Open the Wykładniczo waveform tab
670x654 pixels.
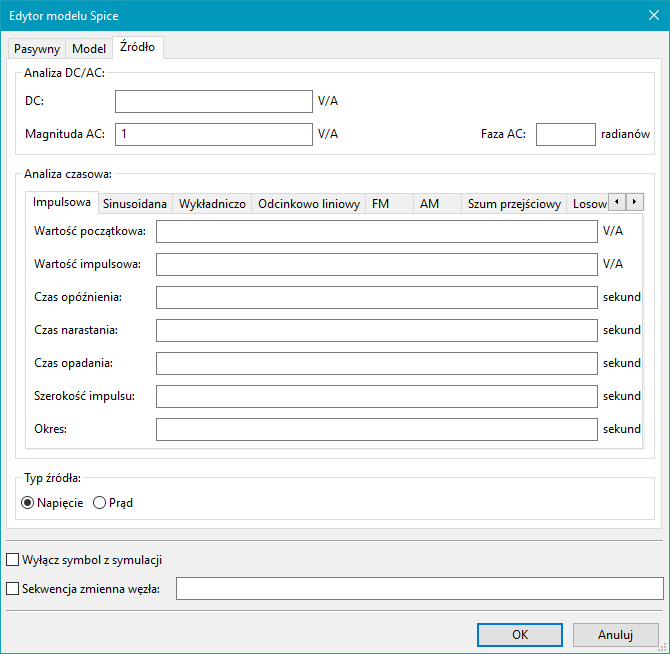click(212, 203)
